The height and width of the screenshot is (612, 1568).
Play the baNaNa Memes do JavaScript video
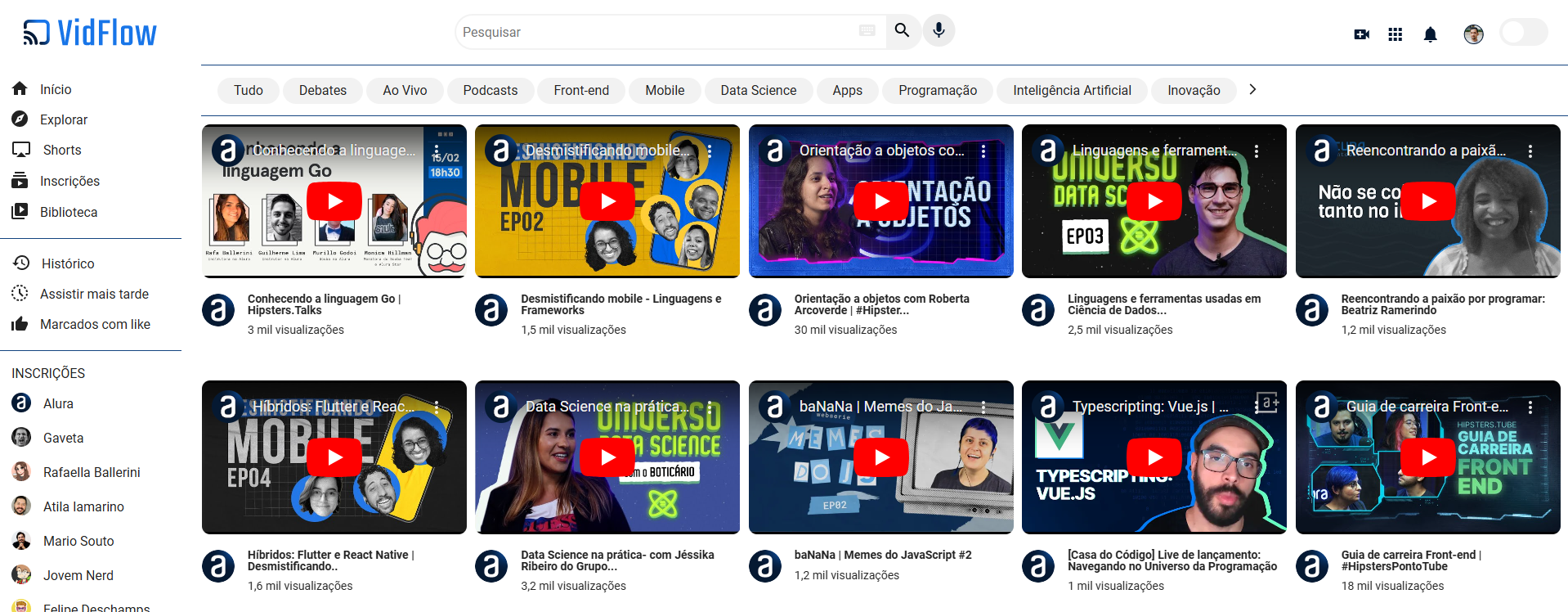(880, 457)
